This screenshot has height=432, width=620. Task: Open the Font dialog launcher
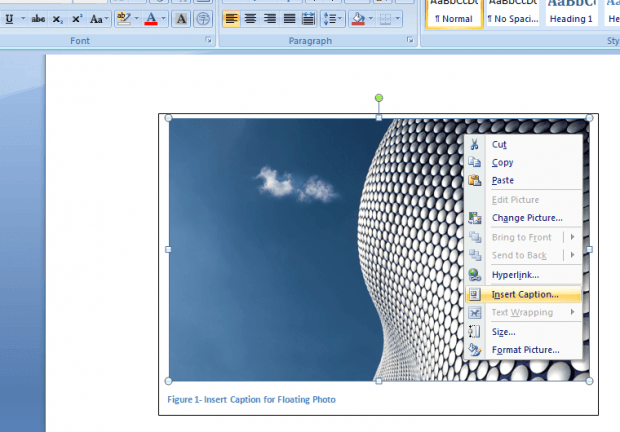tap(209, 41)
